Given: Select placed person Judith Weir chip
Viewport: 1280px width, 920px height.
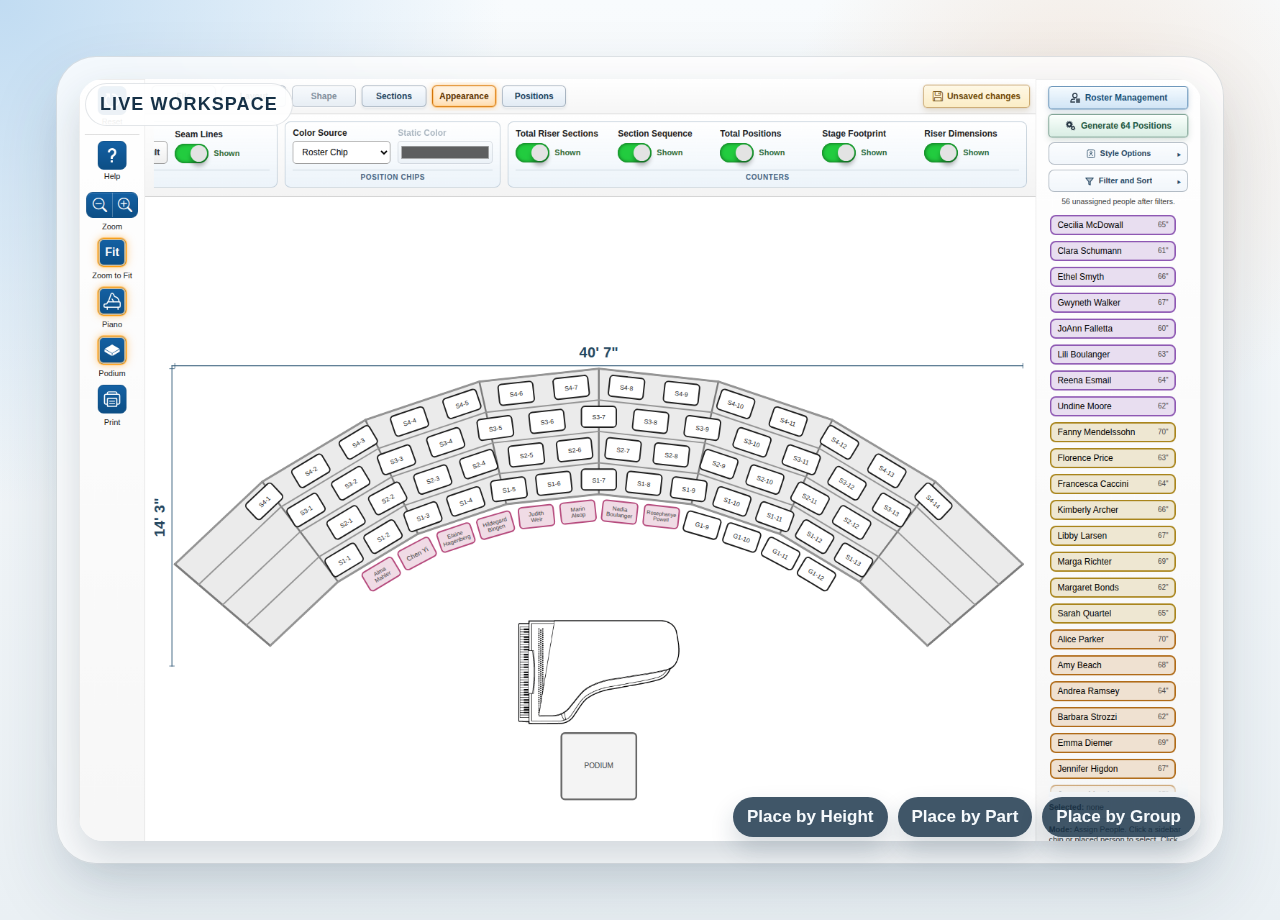Looking at the screenshot, I should click(x=536, y=517).
